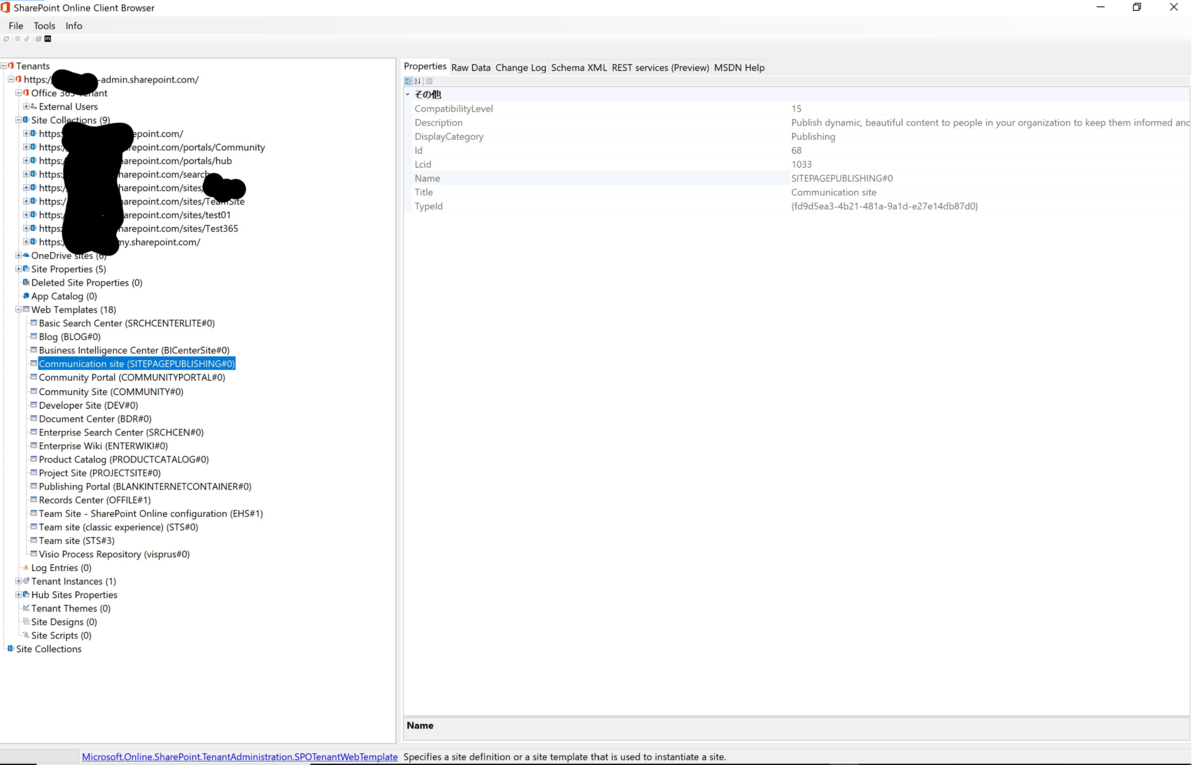Image resolution: width=1200 pixels, height=765 pixels.
Task: Select Basic Search Center (SRCHCENTERLITE#0)
Action: click(127, 324)
